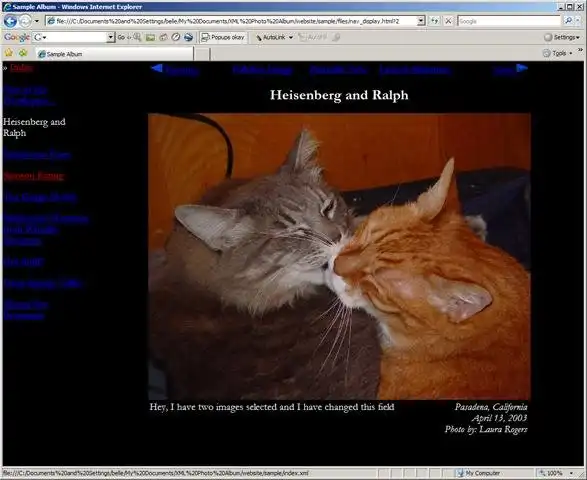The image size is (587, 480).
Task: Click the Pasadena, California location text
Action: (x=491, y=407)
